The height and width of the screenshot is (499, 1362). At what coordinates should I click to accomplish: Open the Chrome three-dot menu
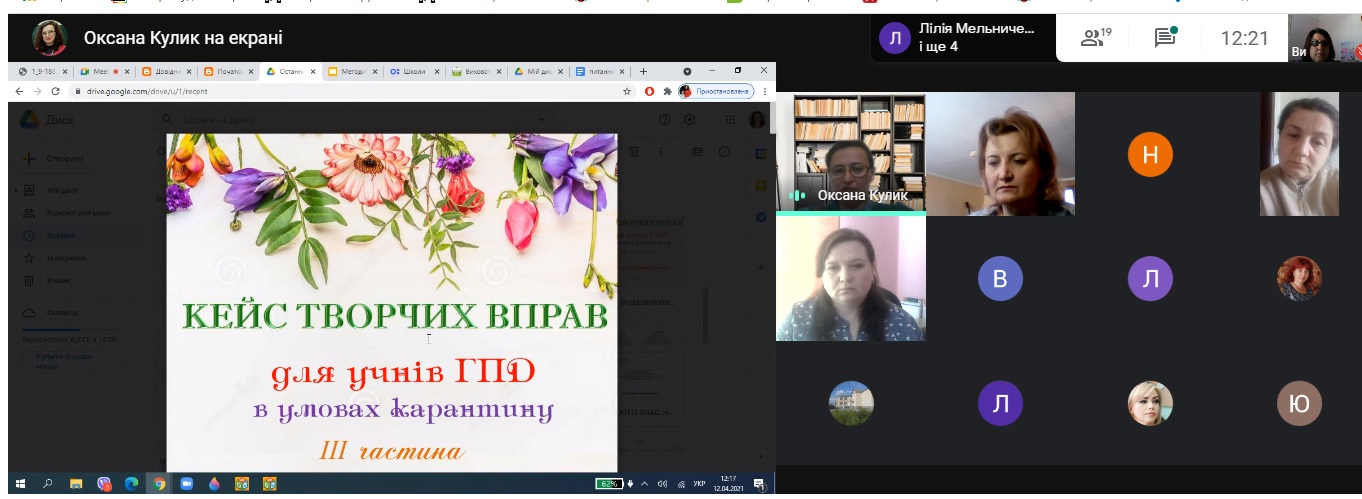764,91
